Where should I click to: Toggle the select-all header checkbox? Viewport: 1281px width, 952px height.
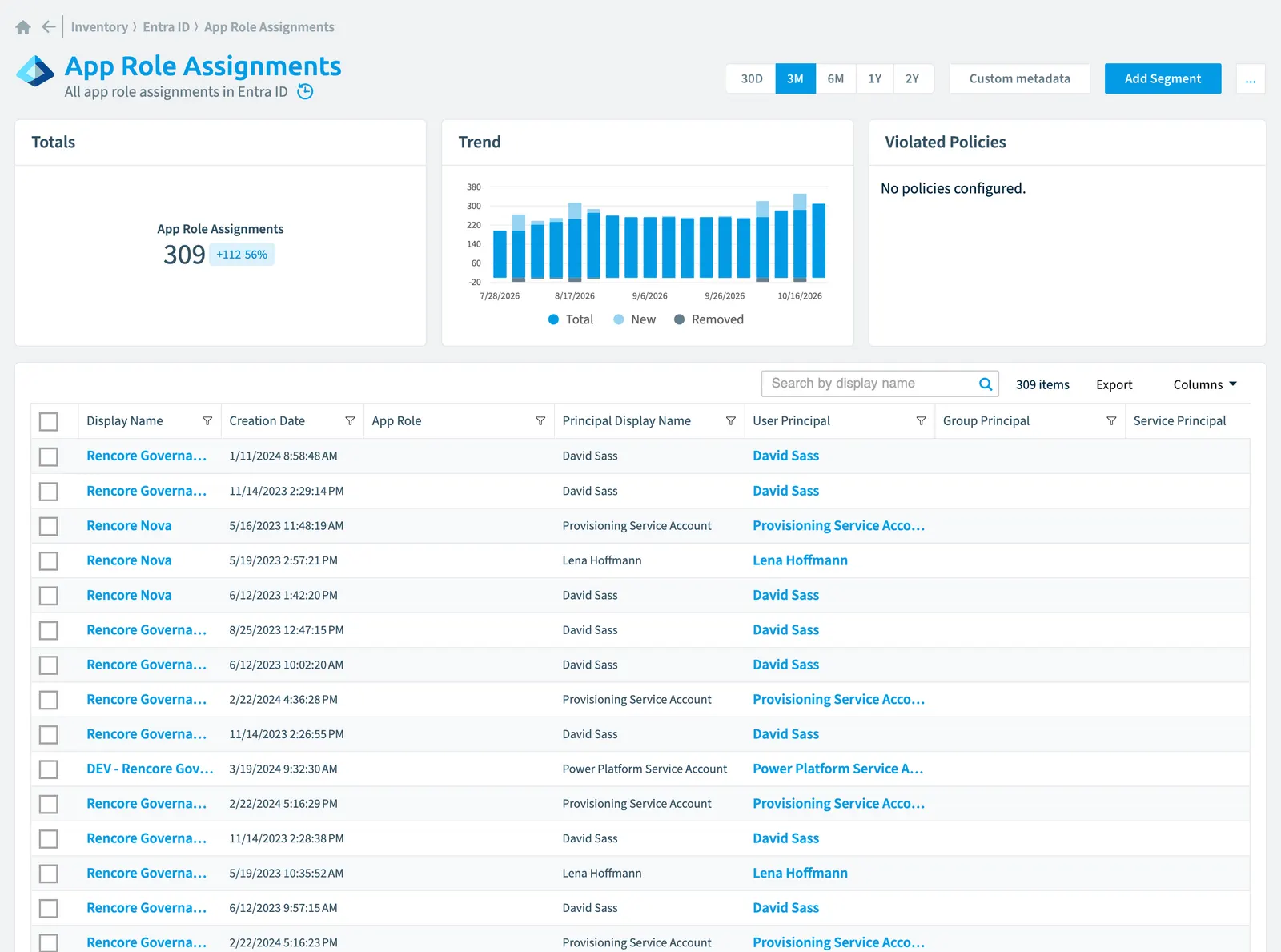pyautogui.click(x=49, y=421)
